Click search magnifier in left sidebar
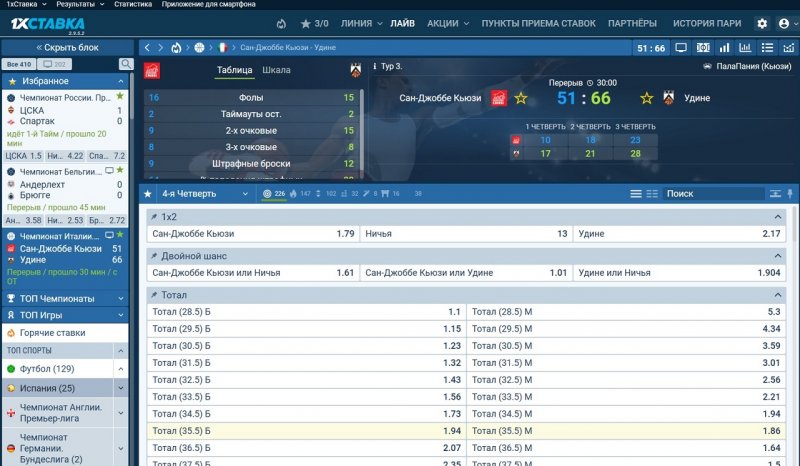Viewport: 800px width, 466px height. point(126,64)
